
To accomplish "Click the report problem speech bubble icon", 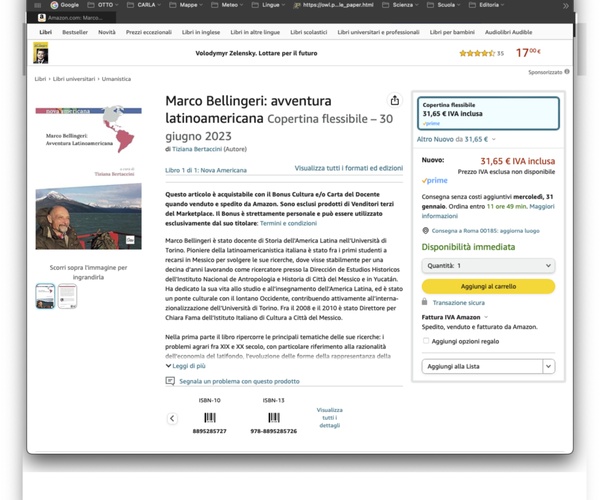I will 170,381.
